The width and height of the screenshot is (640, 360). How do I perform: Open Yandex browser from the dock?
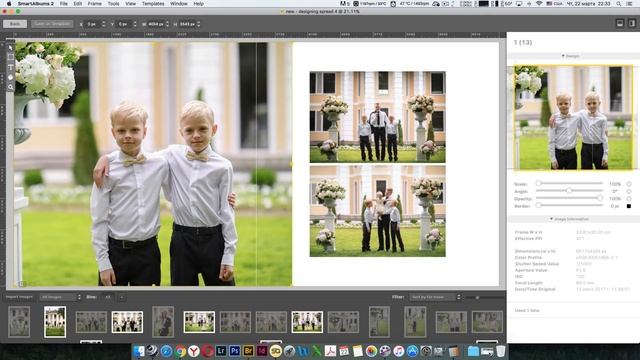pyautogui.click(x=193, y=351)
